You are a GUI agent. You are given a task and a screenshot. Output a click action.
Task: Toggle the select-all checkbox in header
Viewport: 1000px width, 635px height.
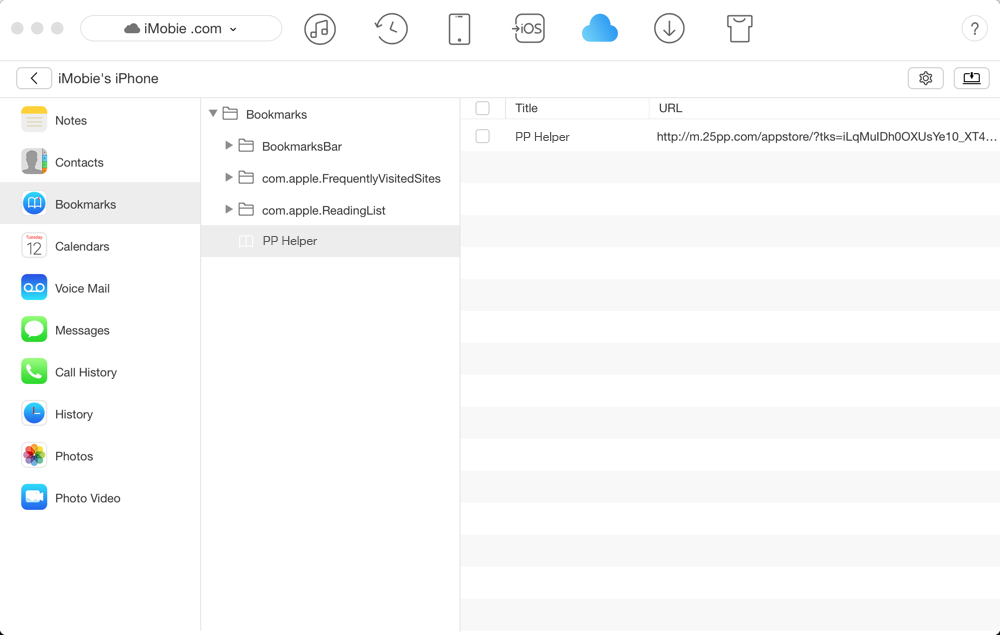483,108
